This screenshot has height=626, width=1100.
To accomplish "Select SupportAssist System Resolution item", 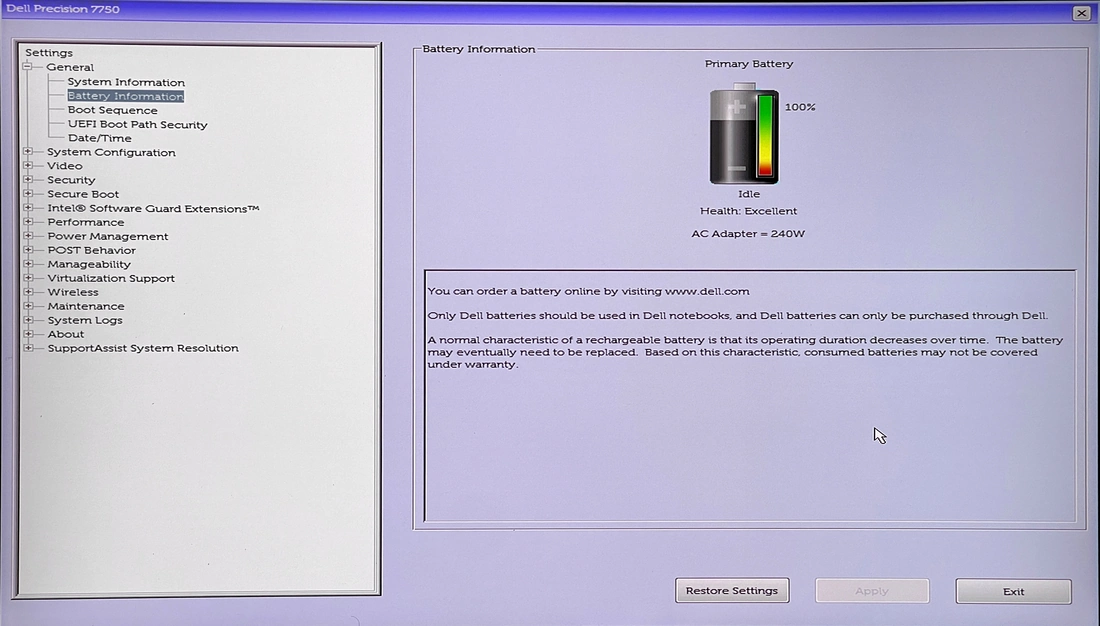I will coord(143,348).
